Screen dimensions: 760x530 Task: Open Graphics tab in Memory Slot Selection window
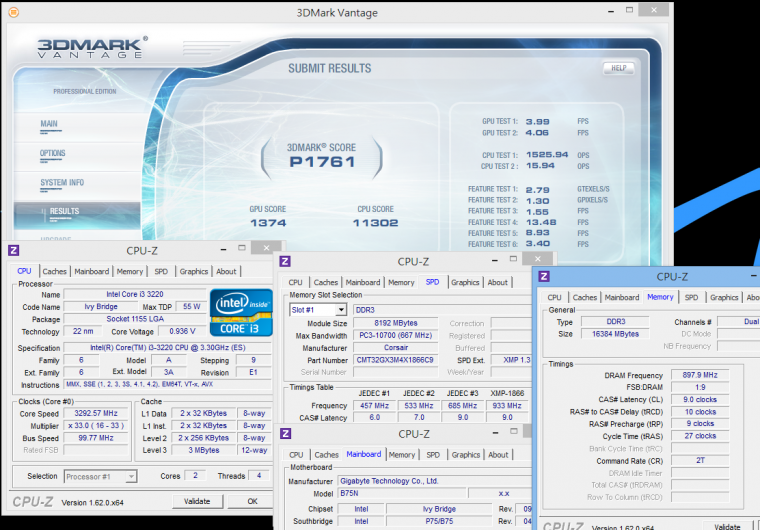(465, 283)
